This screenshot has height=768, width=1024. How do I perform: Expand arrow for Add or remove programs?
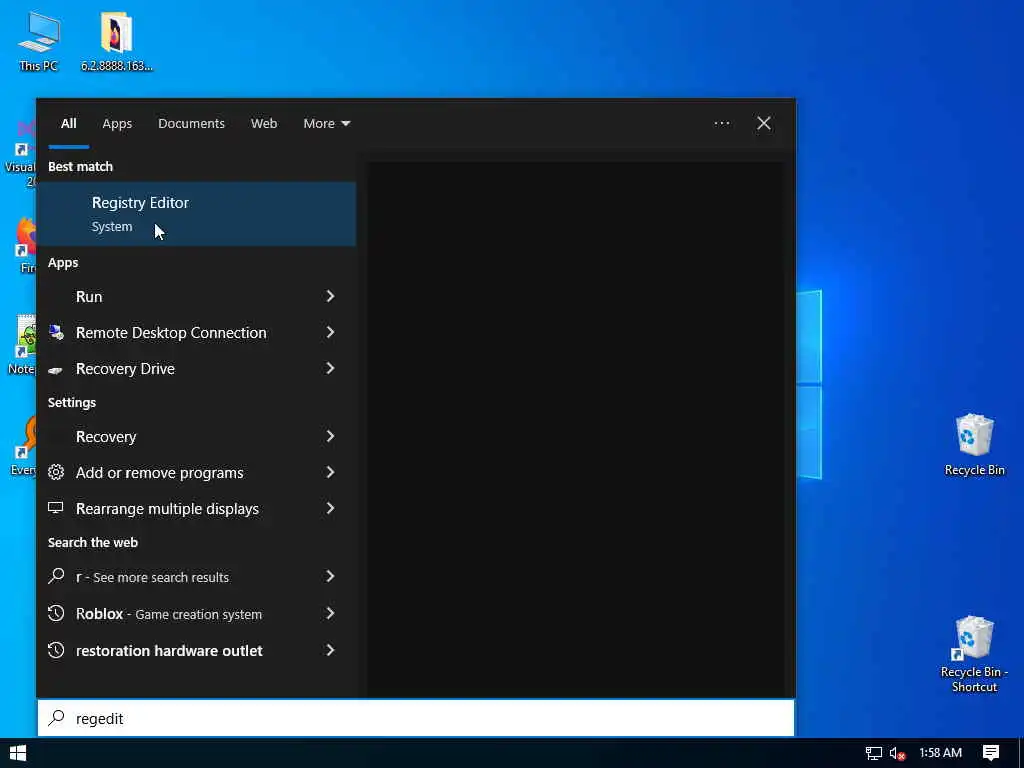330,472
